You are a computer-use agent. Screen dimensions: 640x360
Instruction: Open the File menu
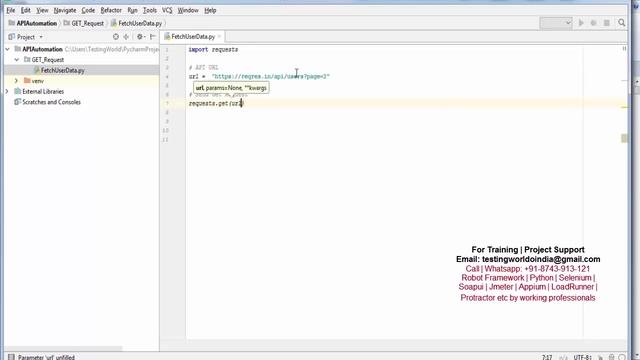point(11,10)
